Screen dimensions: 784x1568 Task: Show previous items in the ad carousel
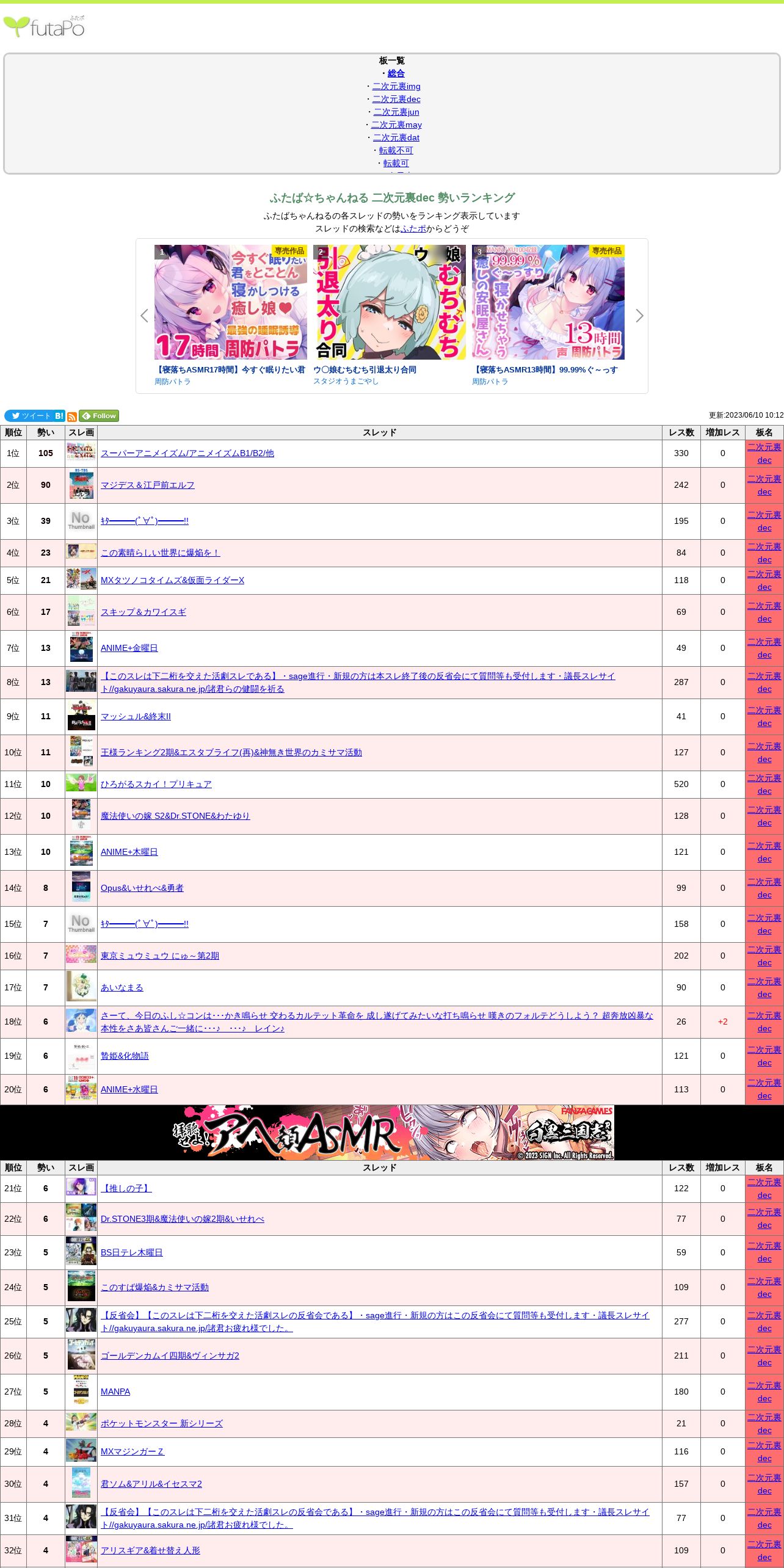click(144, 316)
